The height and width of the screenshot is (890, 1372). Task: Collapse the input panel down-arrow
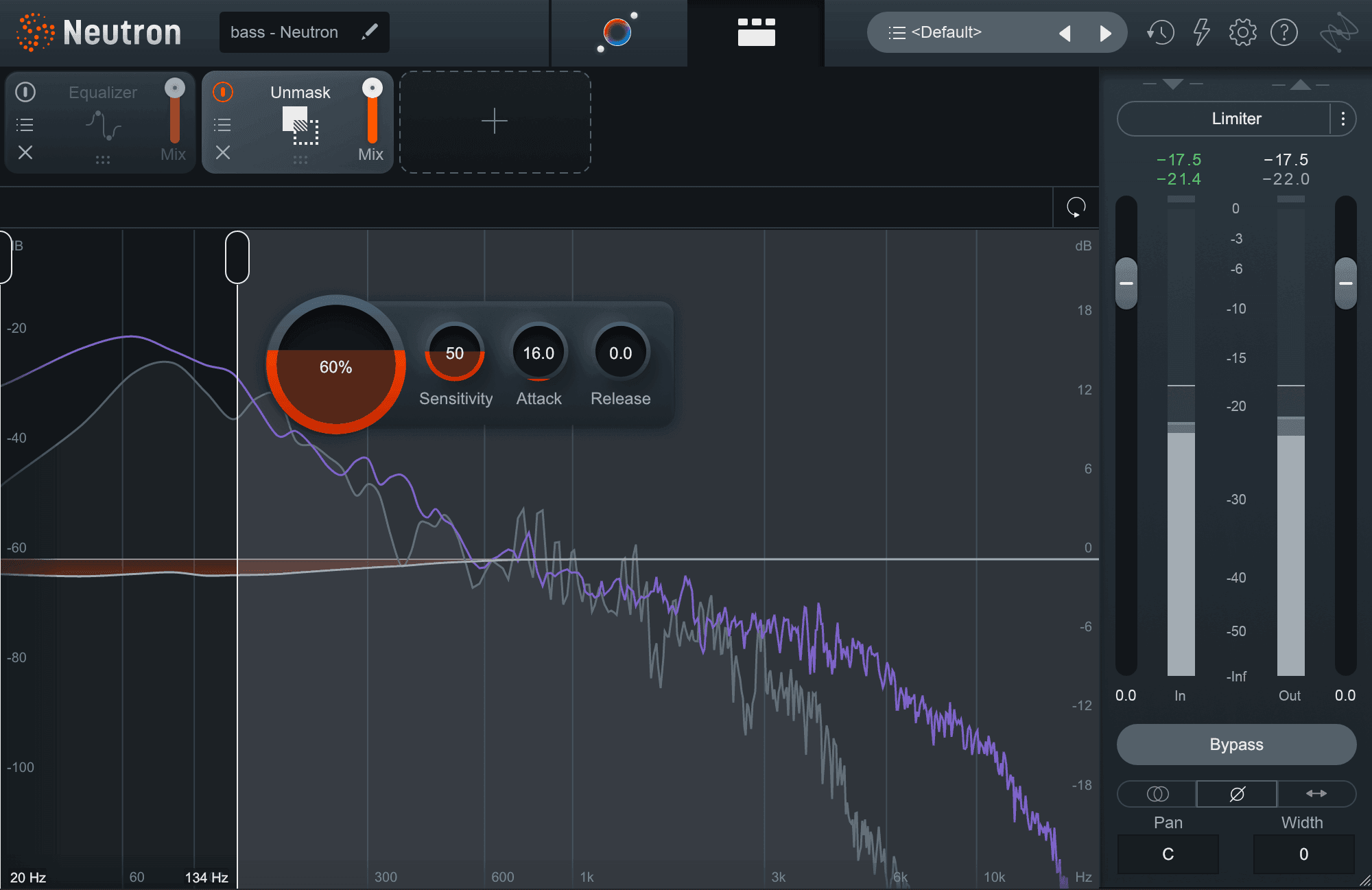click(1173, 84)
